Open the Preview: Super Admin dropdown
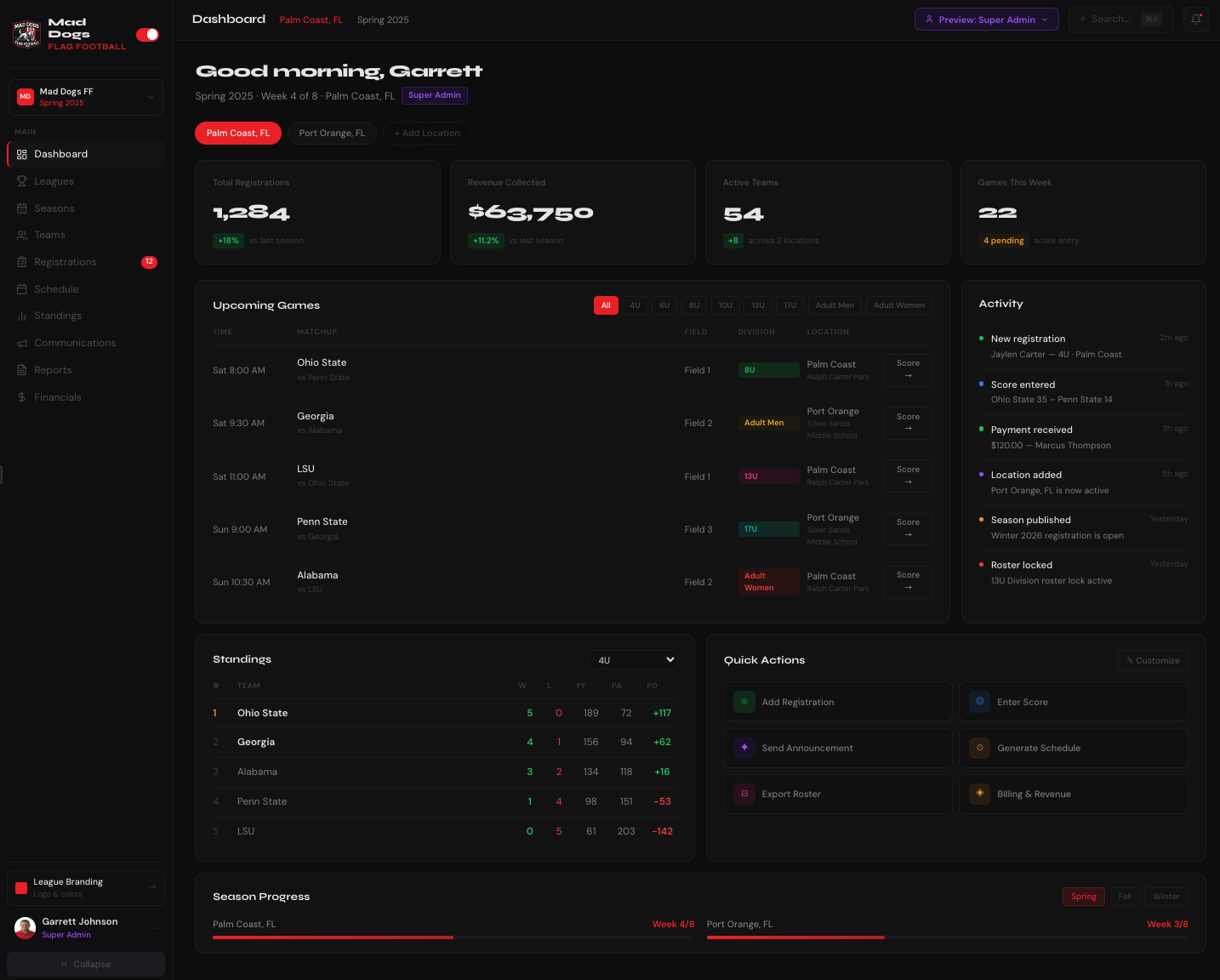Viewport: 1220px width, 980px height. click(986, 19)
